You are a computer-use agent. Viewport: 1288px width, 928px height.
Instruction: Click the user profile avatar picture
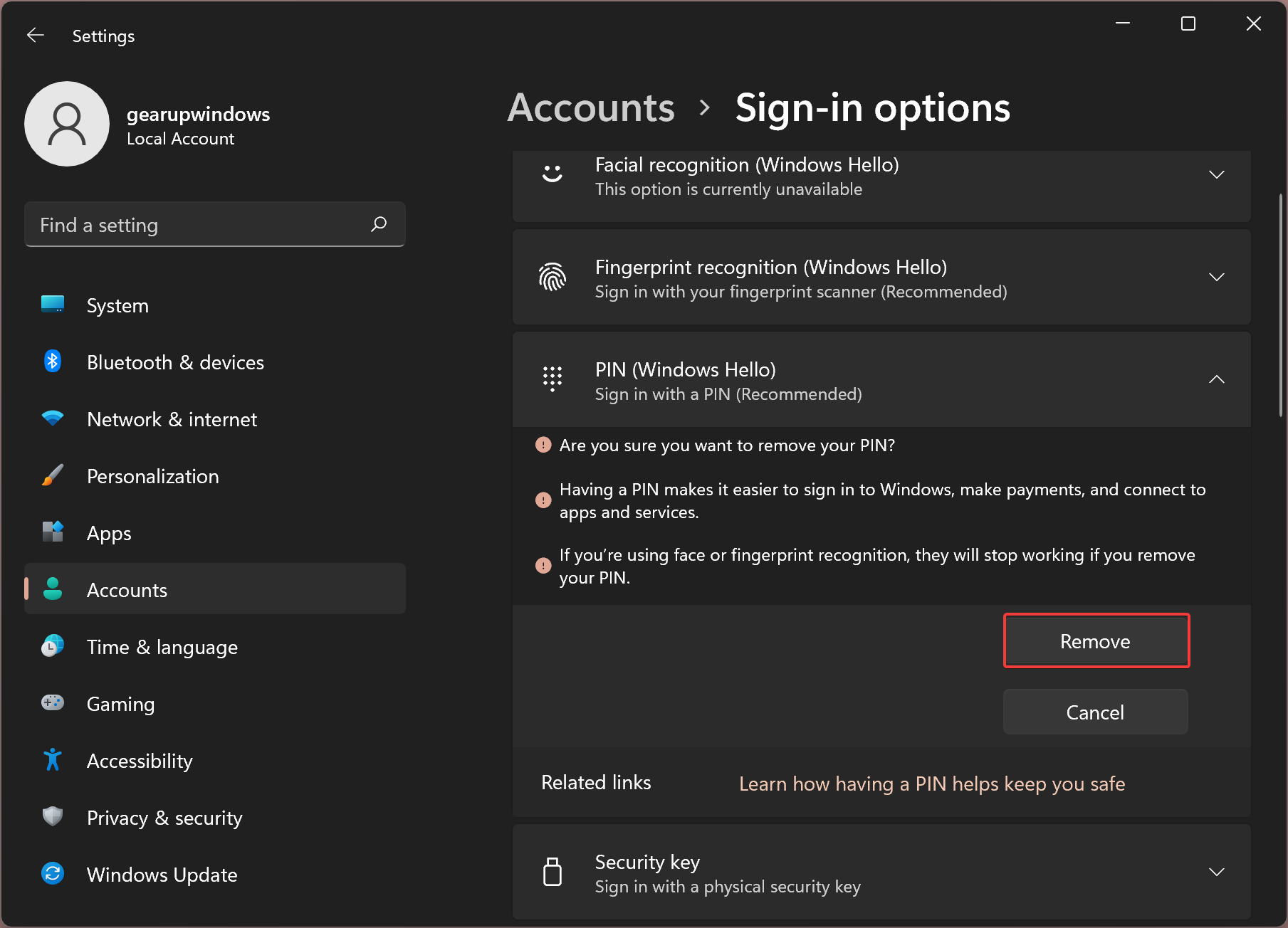(x=67, y=124)
